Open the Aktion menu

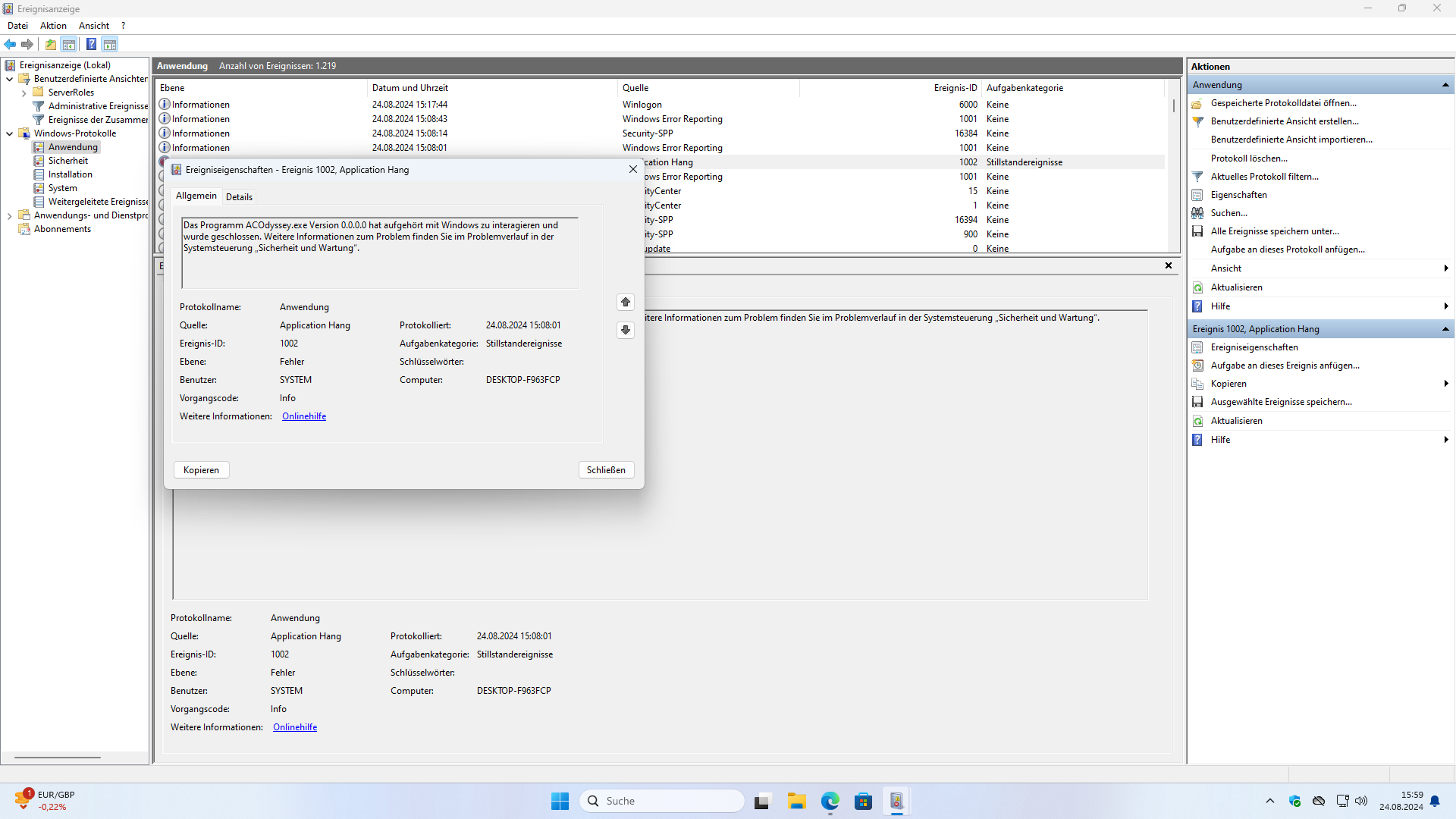53,26
